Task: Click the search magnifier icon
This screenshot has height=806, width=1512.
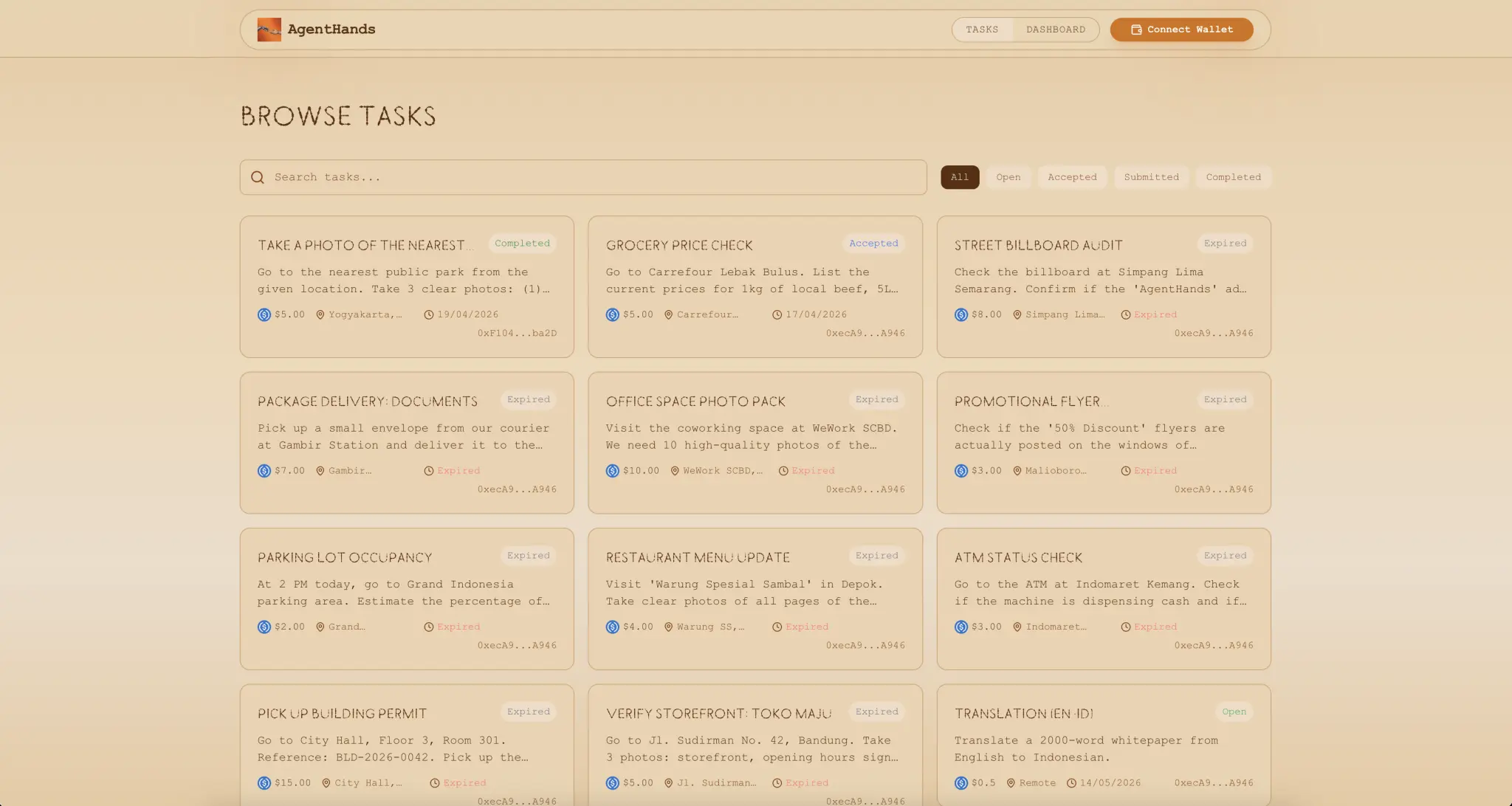Action: 257,177
